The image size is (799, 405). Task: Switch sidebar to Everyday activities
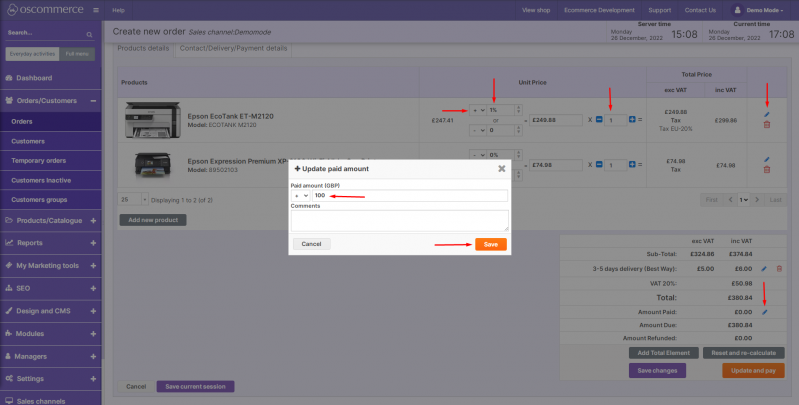[x=31, y=54]
